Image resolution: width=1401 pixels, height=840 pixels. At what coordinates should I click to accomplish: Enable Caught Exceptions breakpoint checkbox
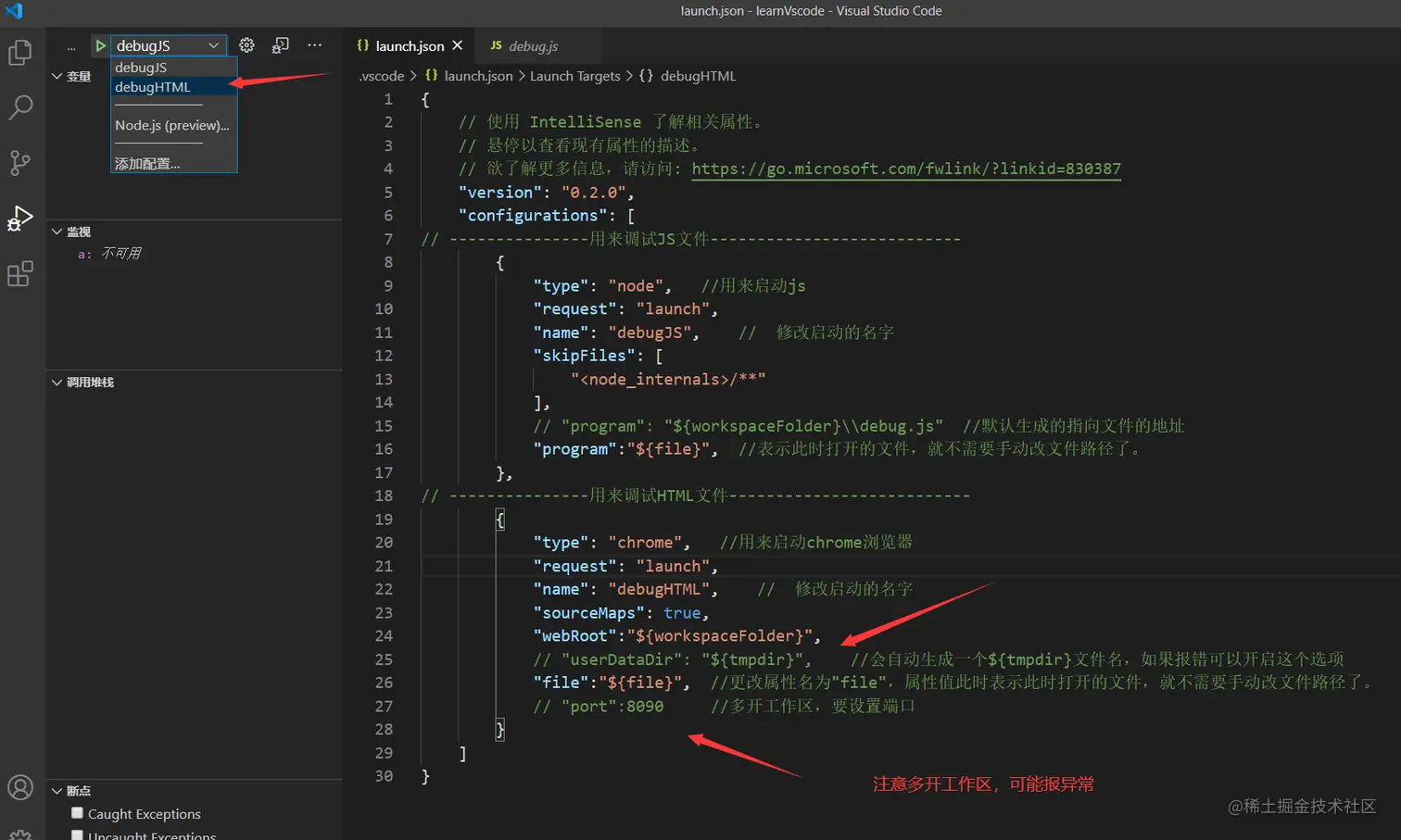tap(78, 813)
